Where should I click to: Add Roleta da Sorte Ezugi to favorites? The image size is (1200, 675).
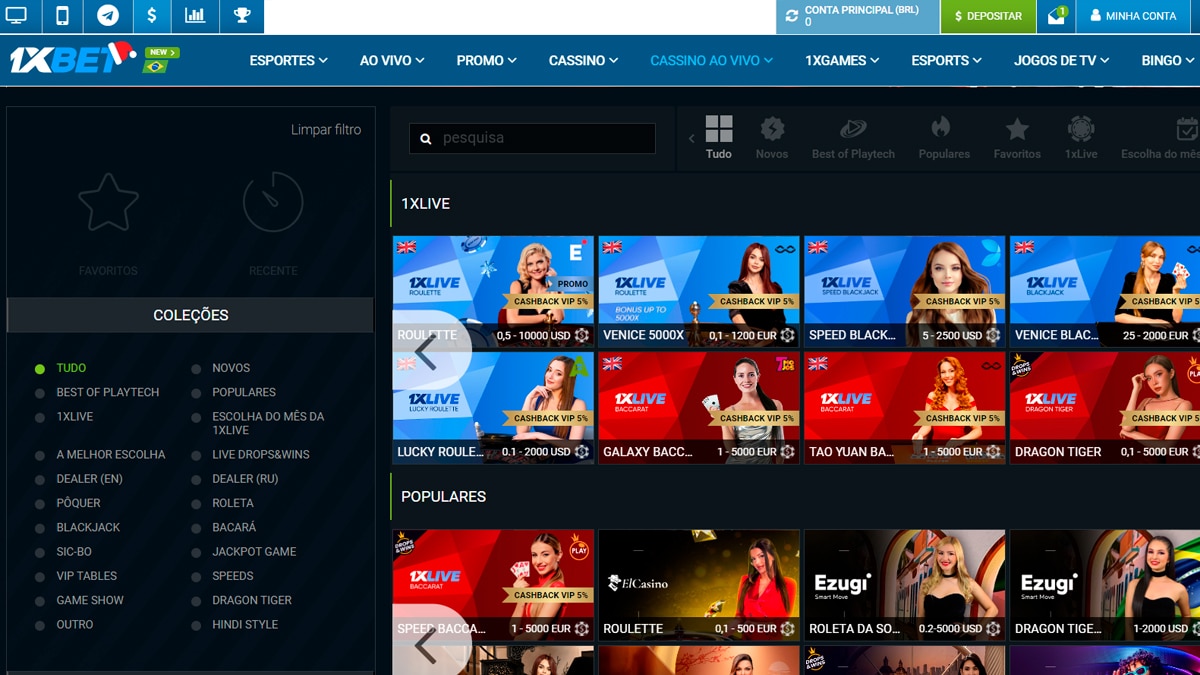point(993,629)
